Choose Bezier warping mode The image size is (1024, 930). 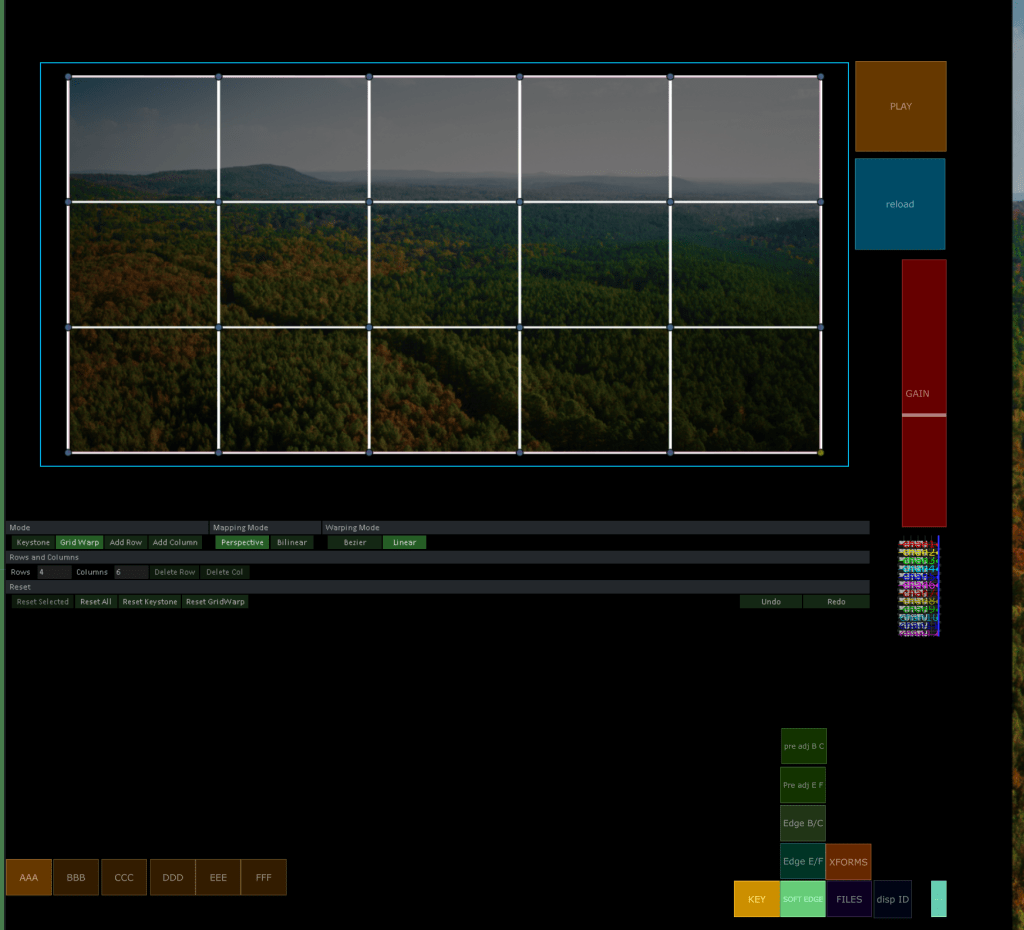click(x=355, y=542)
